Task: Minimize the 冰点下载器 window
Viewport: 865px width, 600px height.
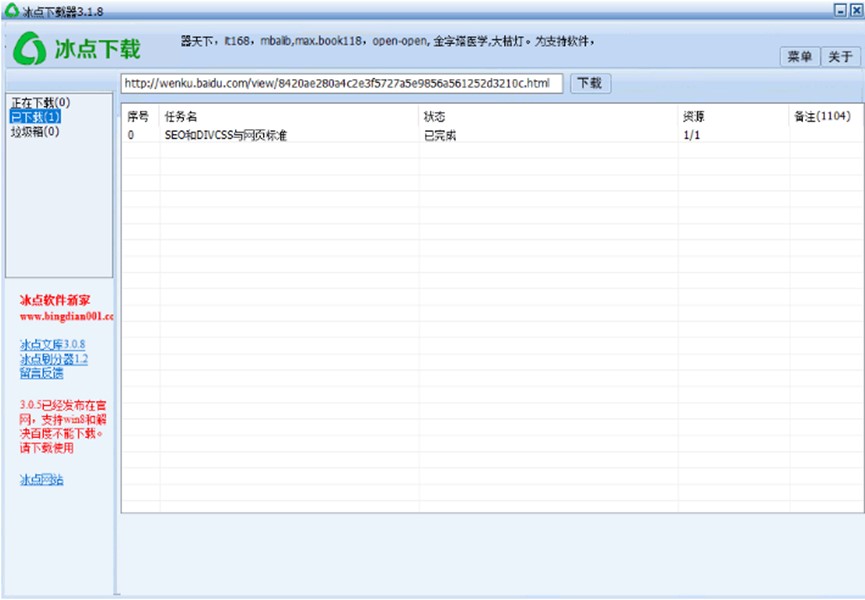Action: pos(840,10)
